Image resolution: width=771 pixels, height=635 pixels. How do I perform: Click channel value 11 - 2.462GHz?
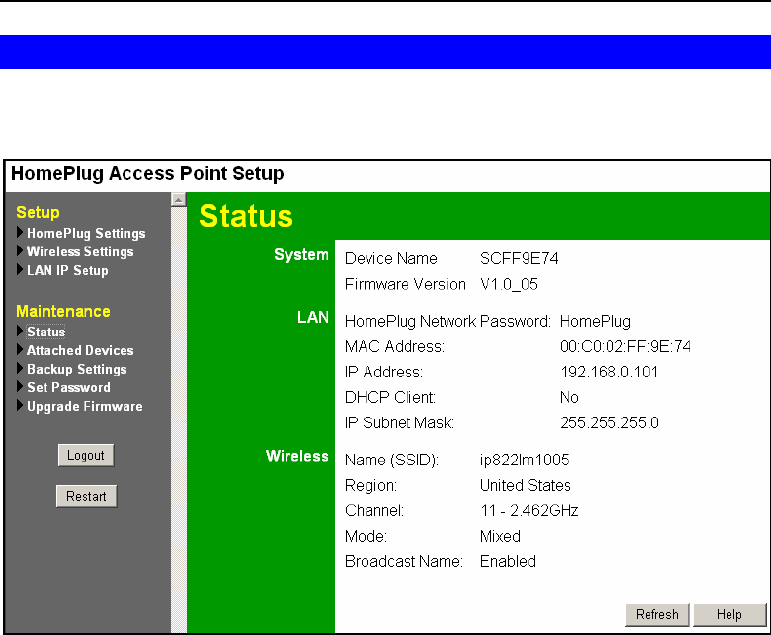529,511
